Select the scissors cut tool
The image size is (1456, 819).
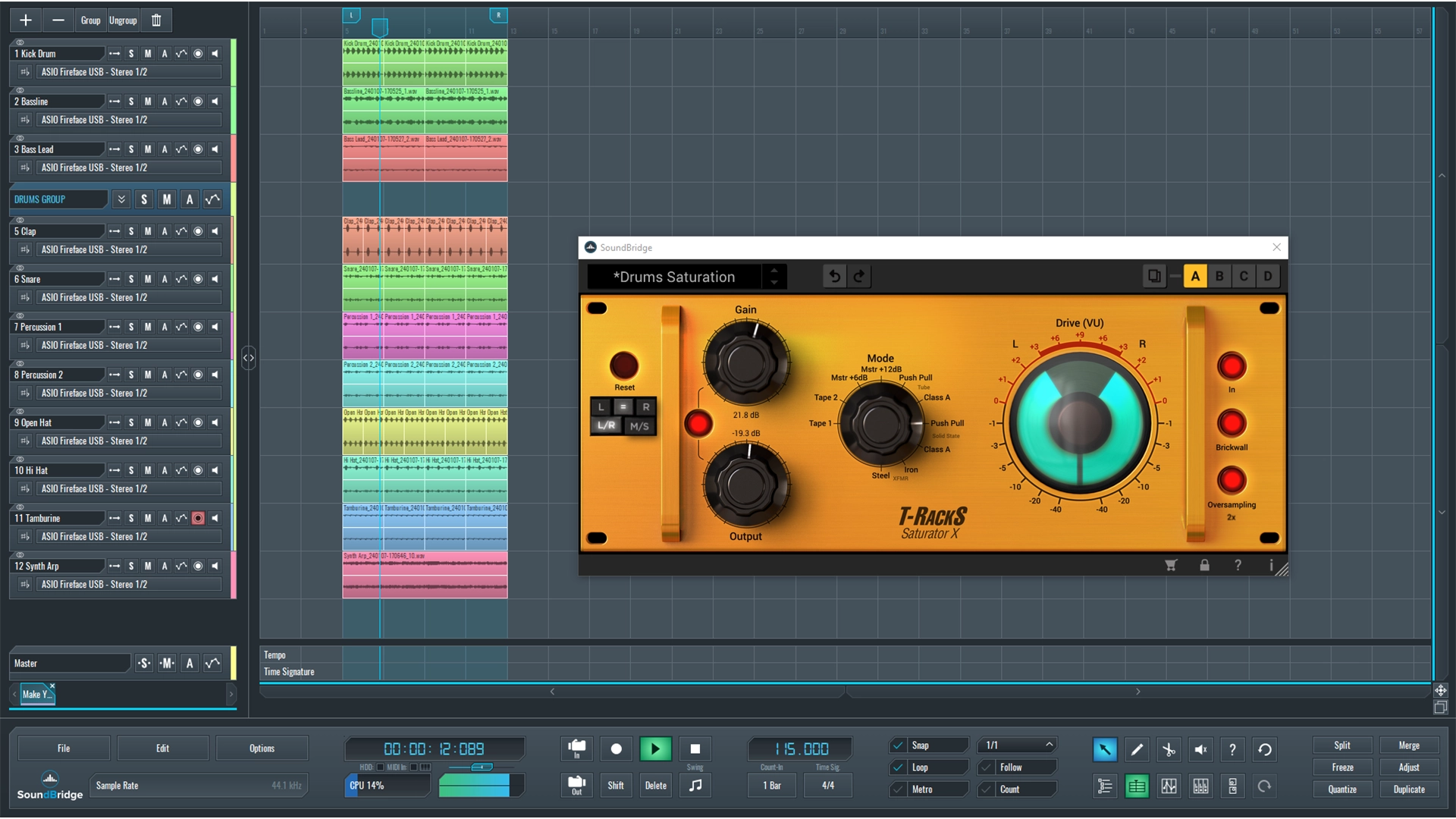pyautogui.click(x=1169, y=750)
